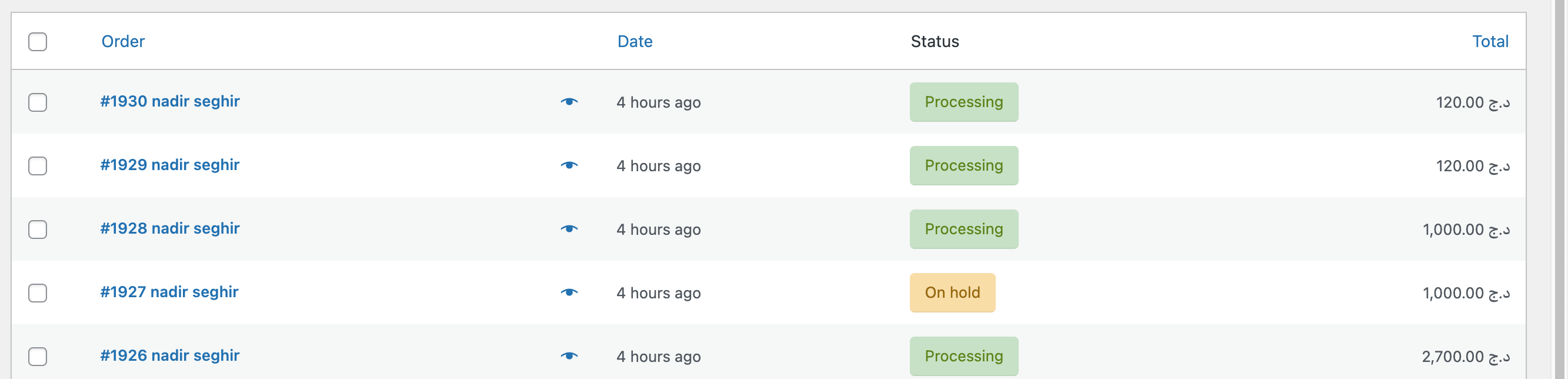Screen dimensions: 1568x379
Task: Click the Processing badge for order #1926
Action: pos(963,356)
